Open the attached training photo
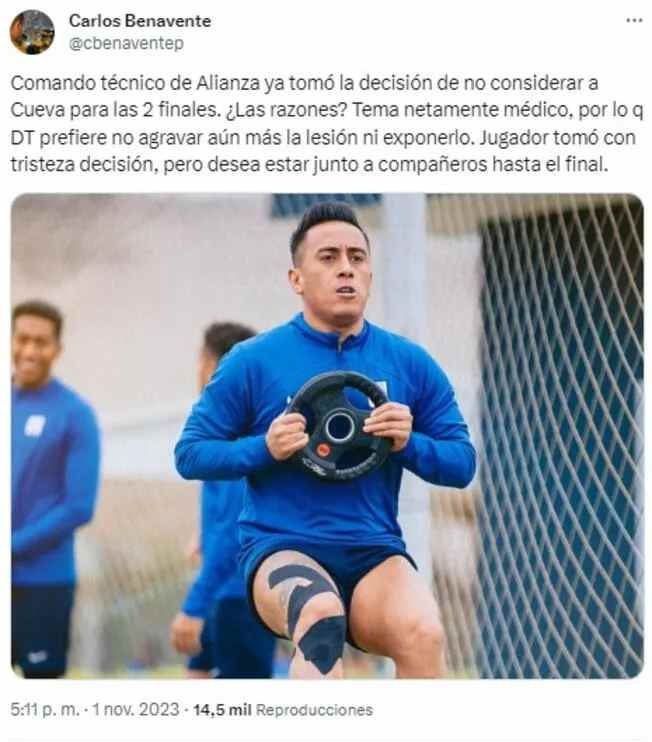The height and width of the screenshot is (742, 652). (x=327, y=436)
